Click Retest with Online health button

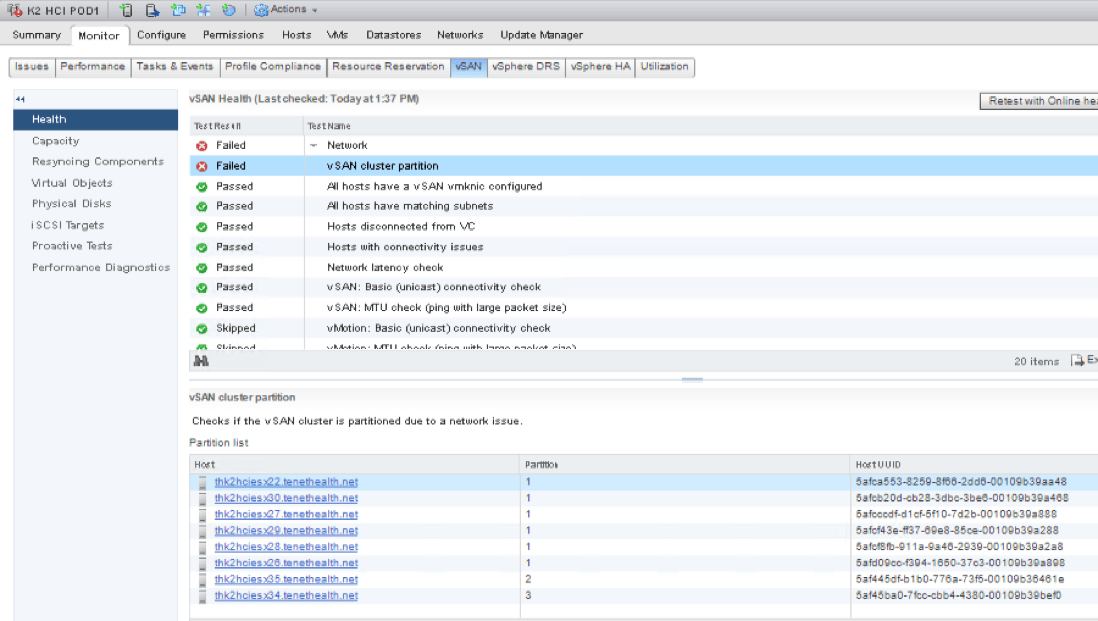tap(1039, 102)
